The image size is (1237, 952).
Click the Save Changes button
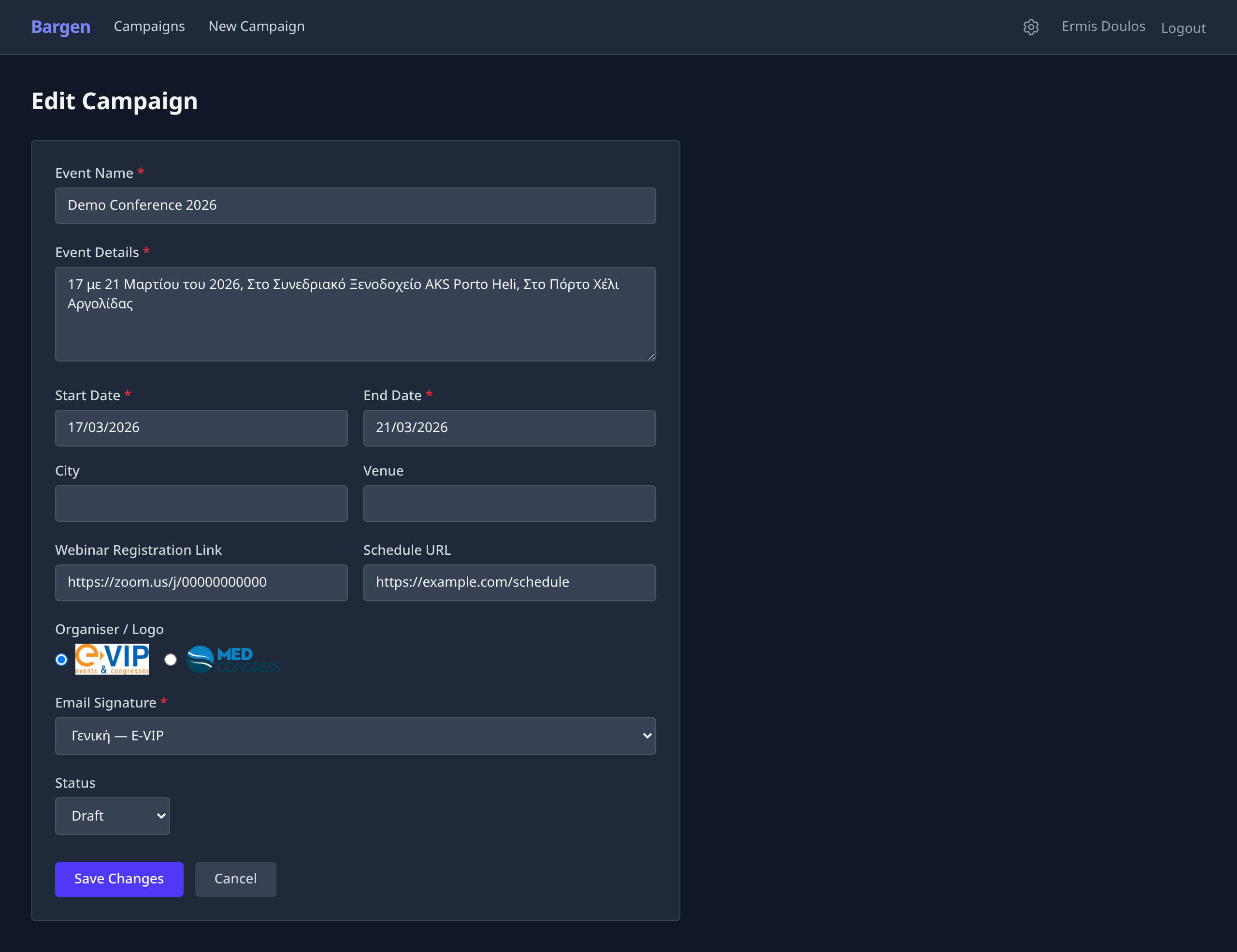[x=119, y=879]
